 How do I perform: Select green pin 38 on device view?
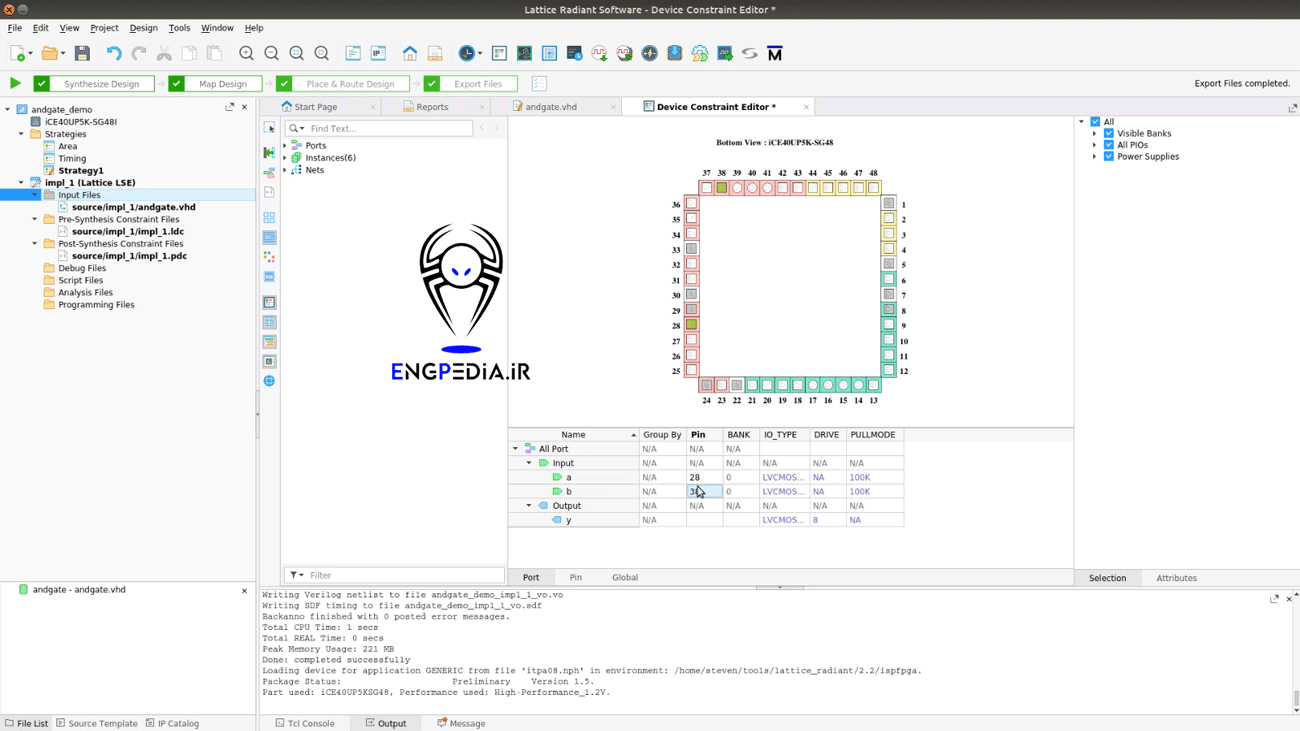point(722,188)
